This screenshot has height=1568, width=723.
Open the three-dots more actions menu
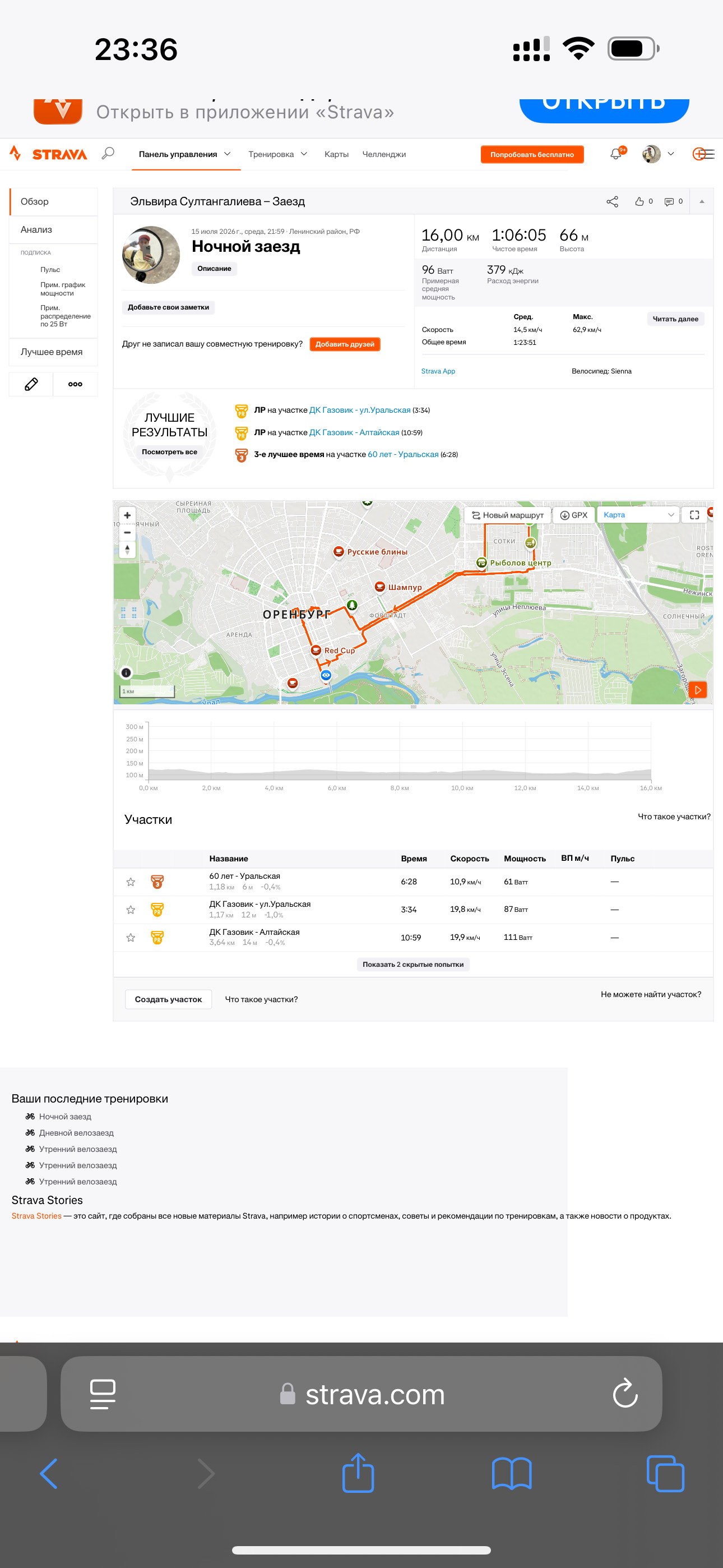point(76,384)
